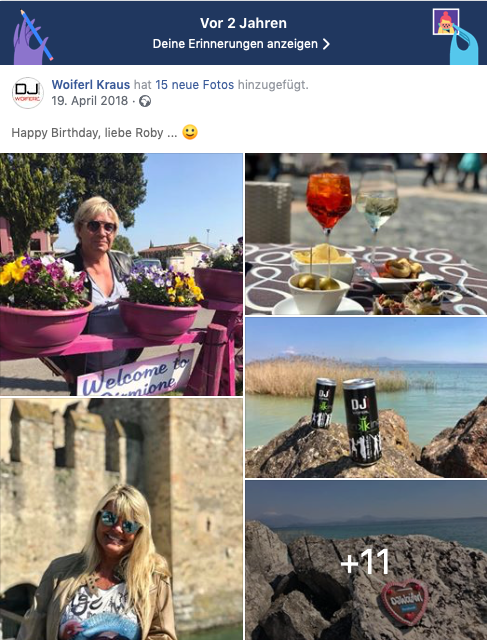Image resolution: width=487 pixels, height=640 pixels.
Task: Click the Happy Birthday liebe Roby text
Action: click(94, 133)
